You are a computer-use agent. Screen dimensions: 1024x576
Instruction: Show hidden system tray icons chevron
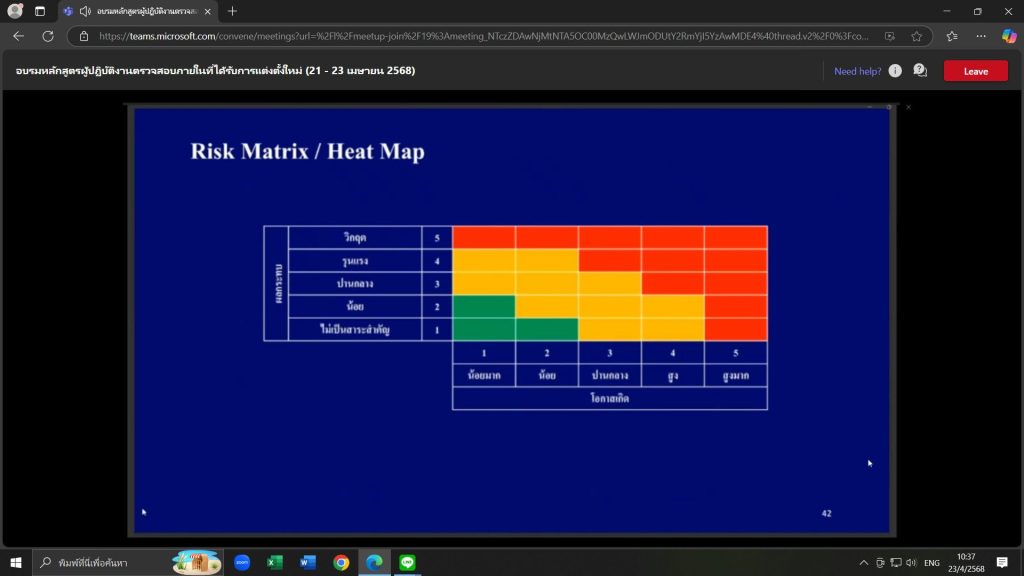pyautogui.click(x=863, y=562)
